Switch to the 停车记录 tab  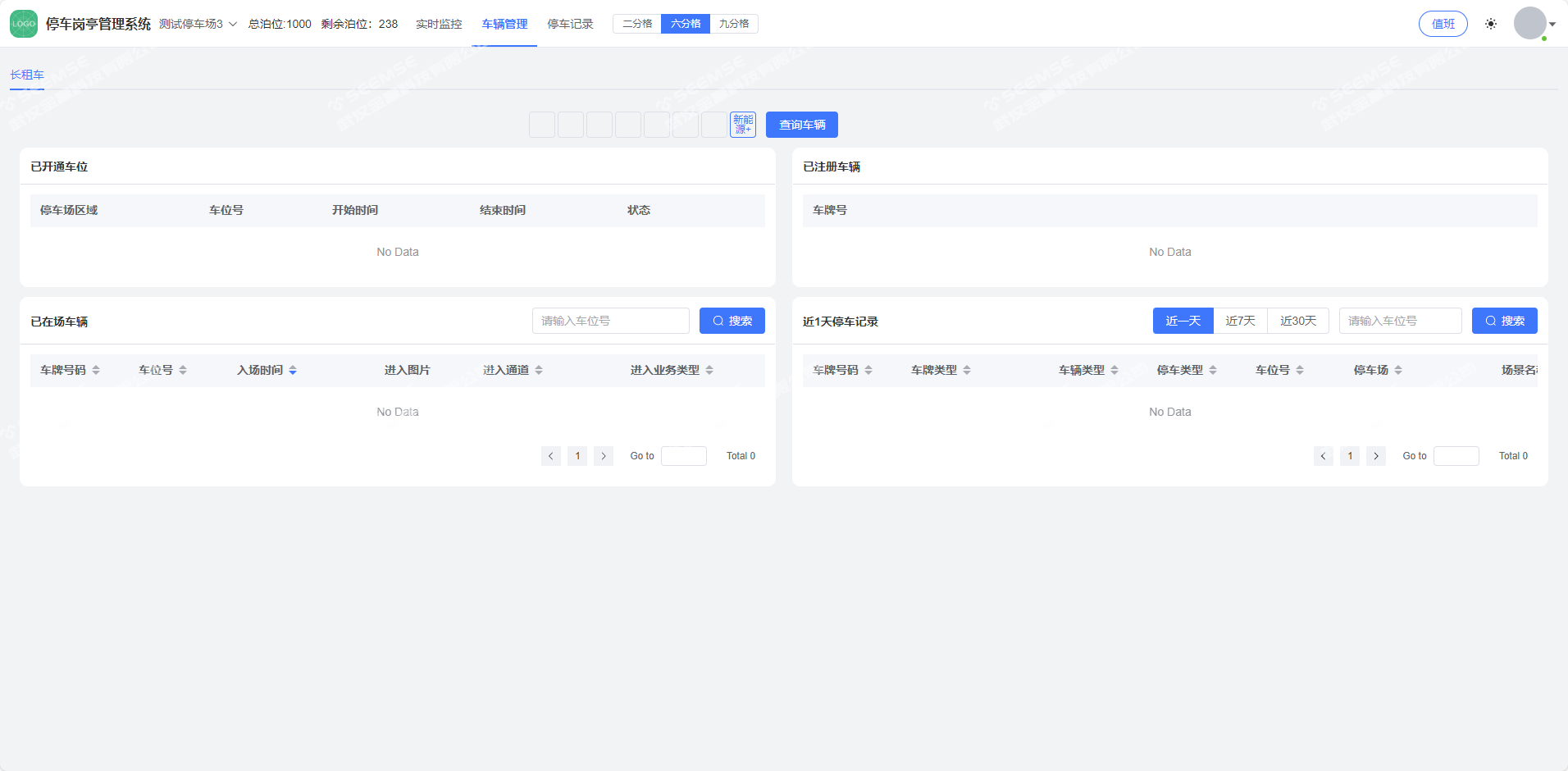tap(570, 24)
